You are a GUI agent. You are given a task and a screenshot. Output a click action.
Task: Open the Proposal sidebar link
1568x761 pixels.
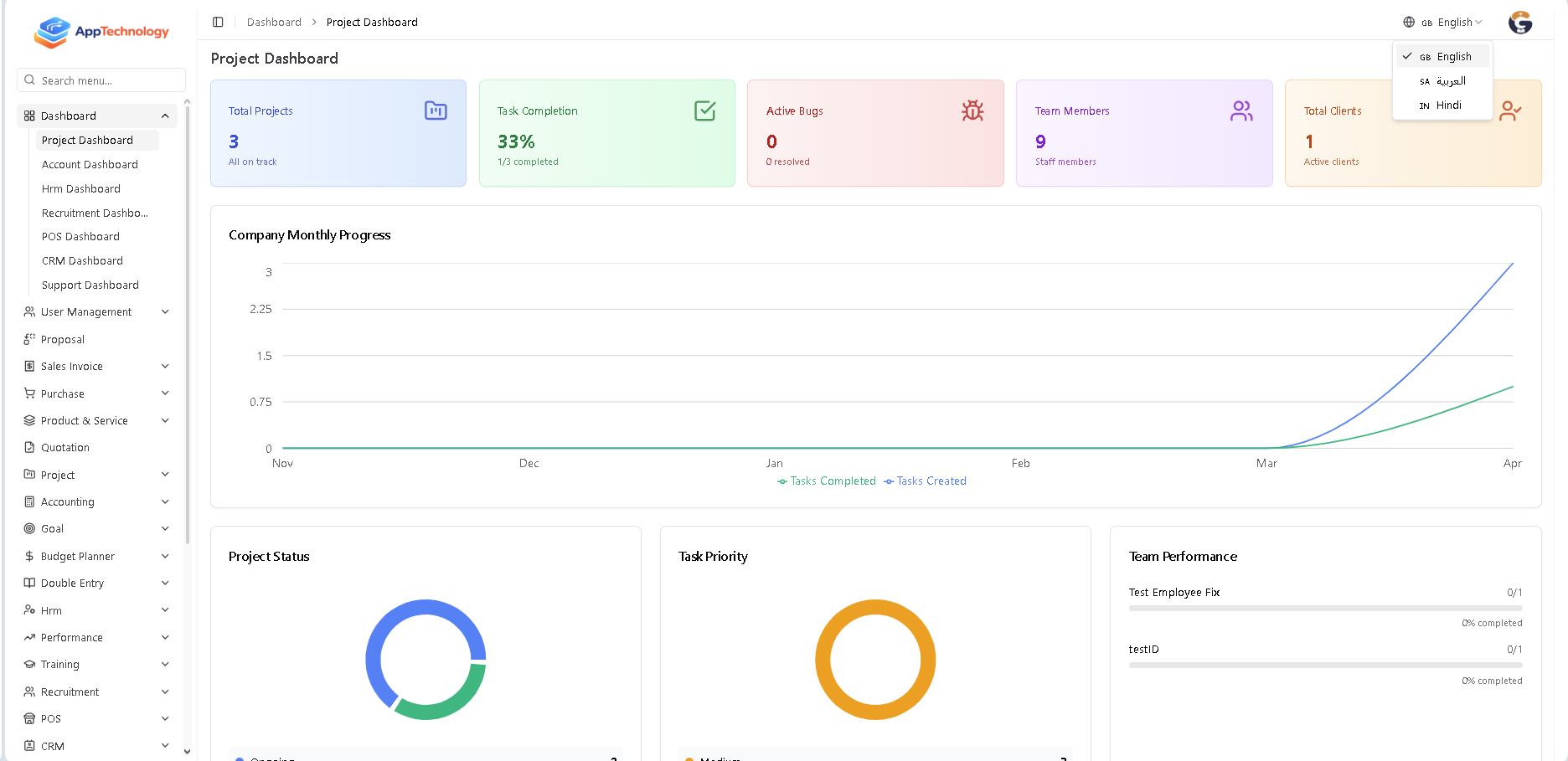coord(63,340)
